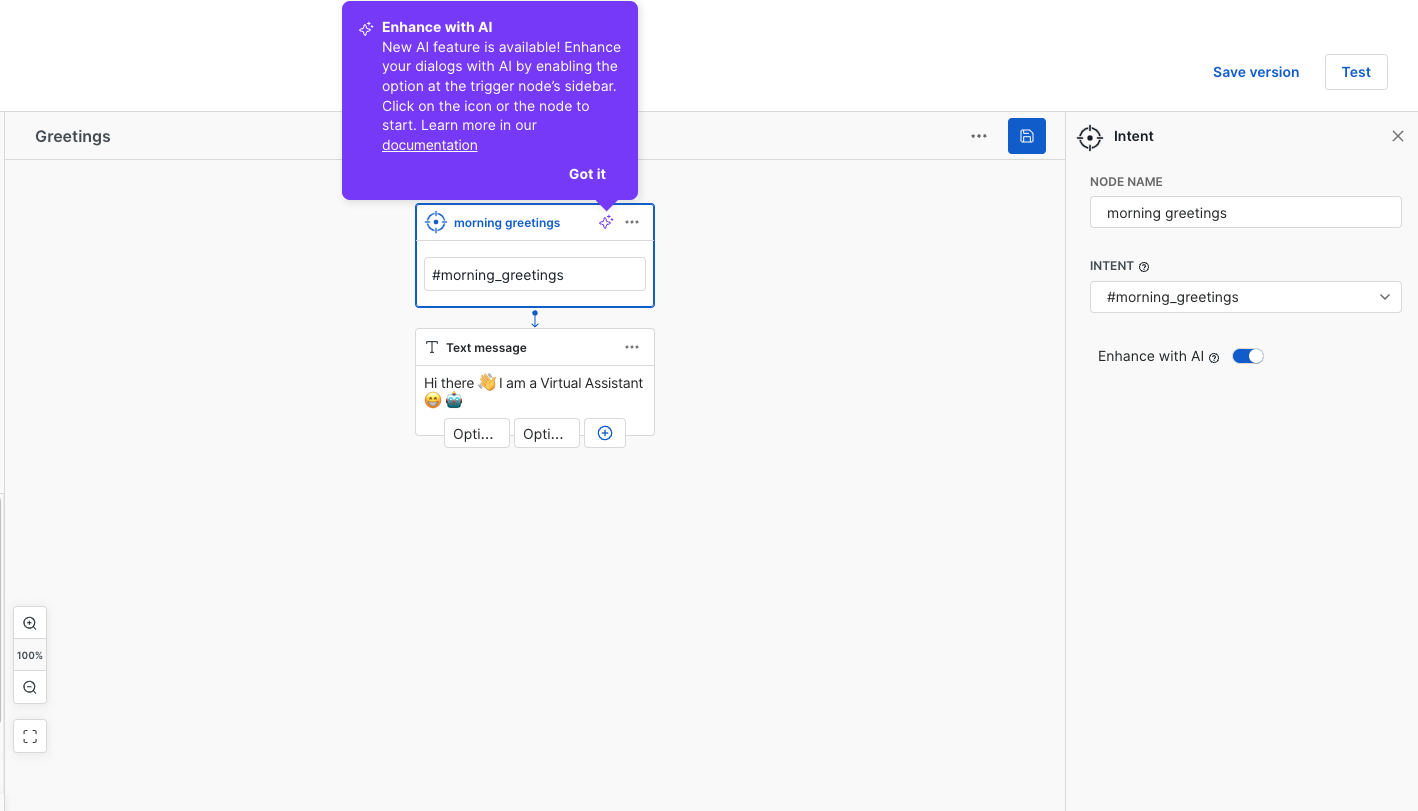The width and height of the screenshot is (1418, 811).
Task: Click help icon beside Enhance with AI
Action: 1214,357
